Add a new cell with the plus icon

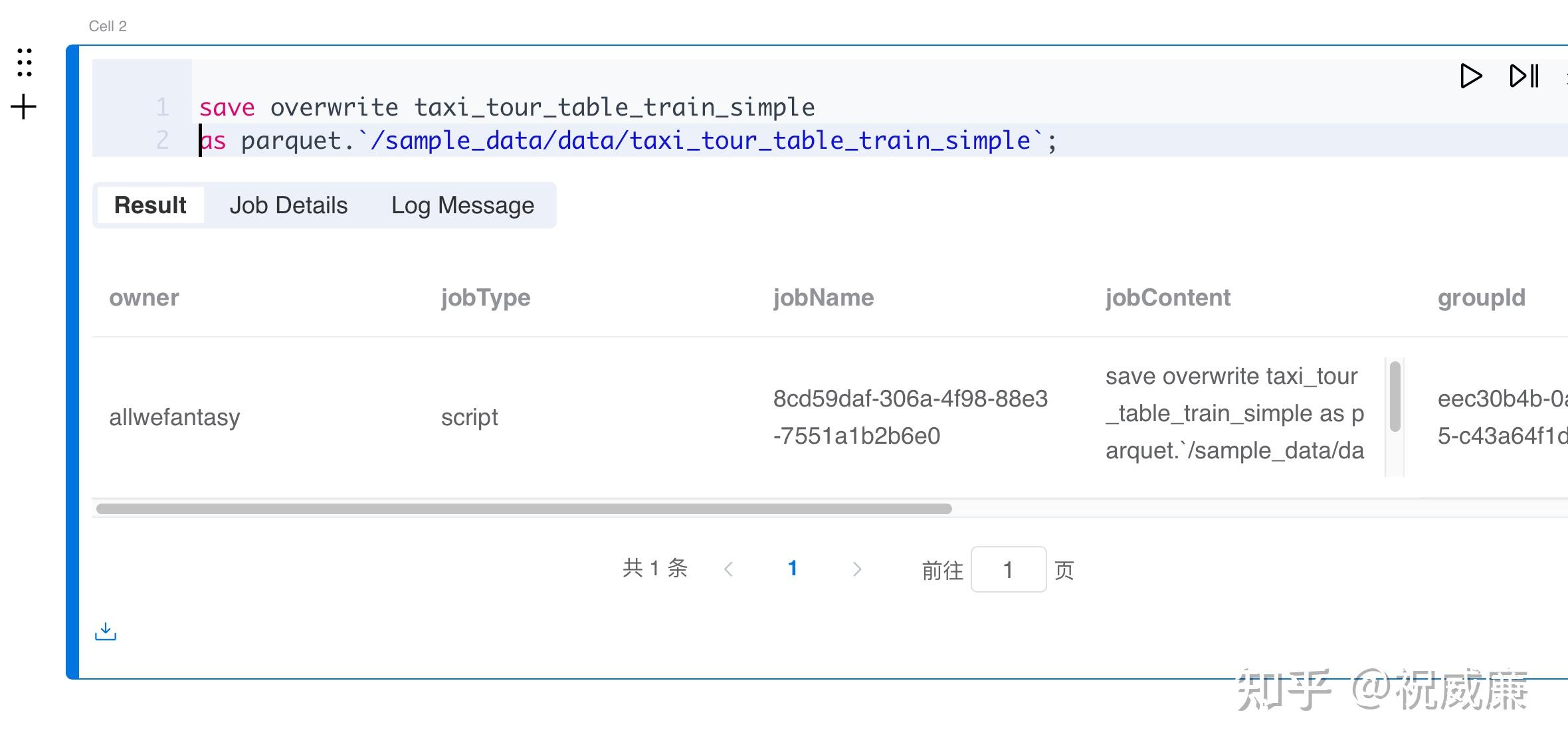pos(23,106)
